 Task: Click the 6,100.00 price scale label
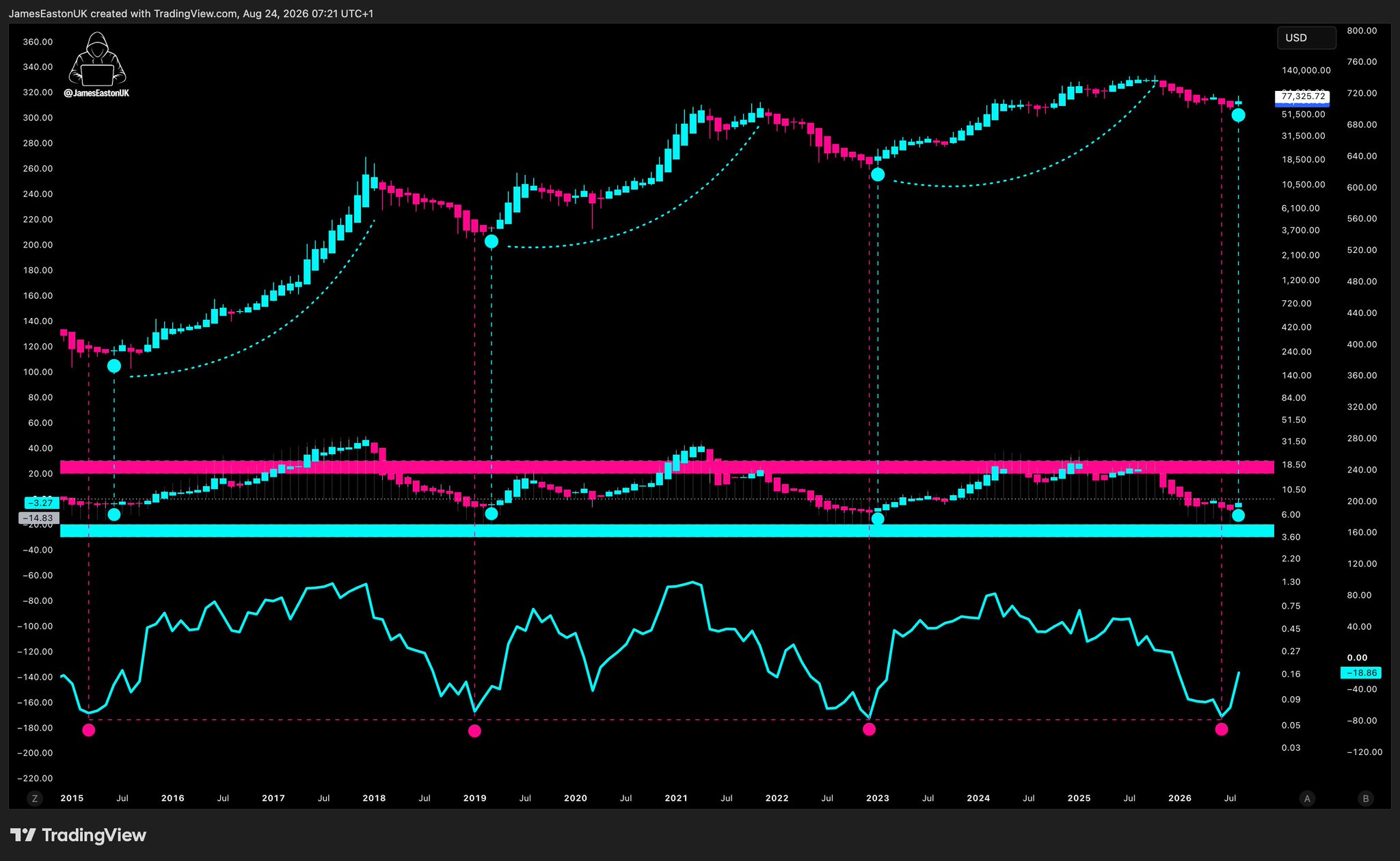click(1301, 208)
